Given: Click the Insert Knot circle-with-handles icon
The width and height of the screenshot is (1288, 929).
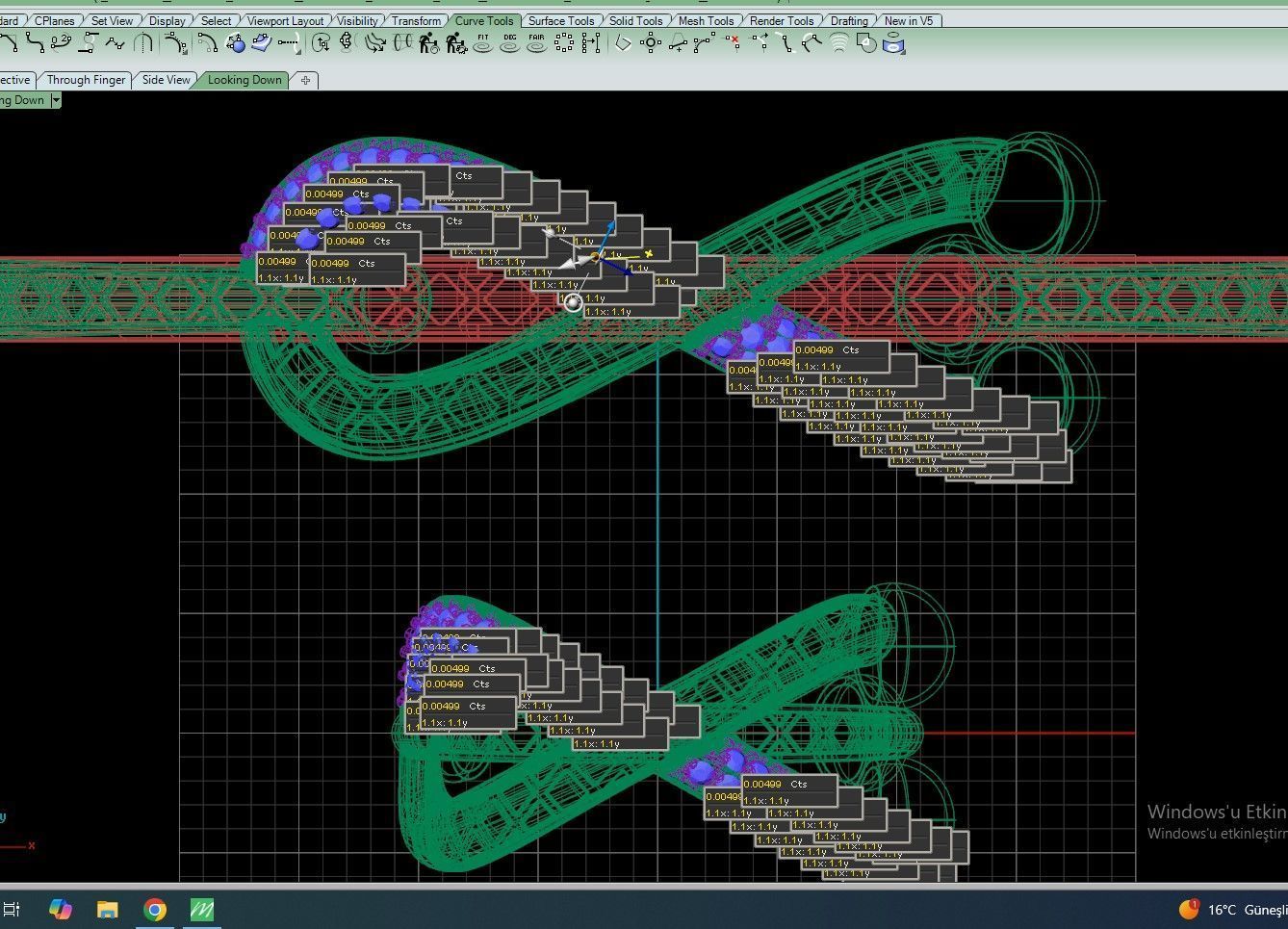Looking at the screenshot, I should click(x=652, y=42).
